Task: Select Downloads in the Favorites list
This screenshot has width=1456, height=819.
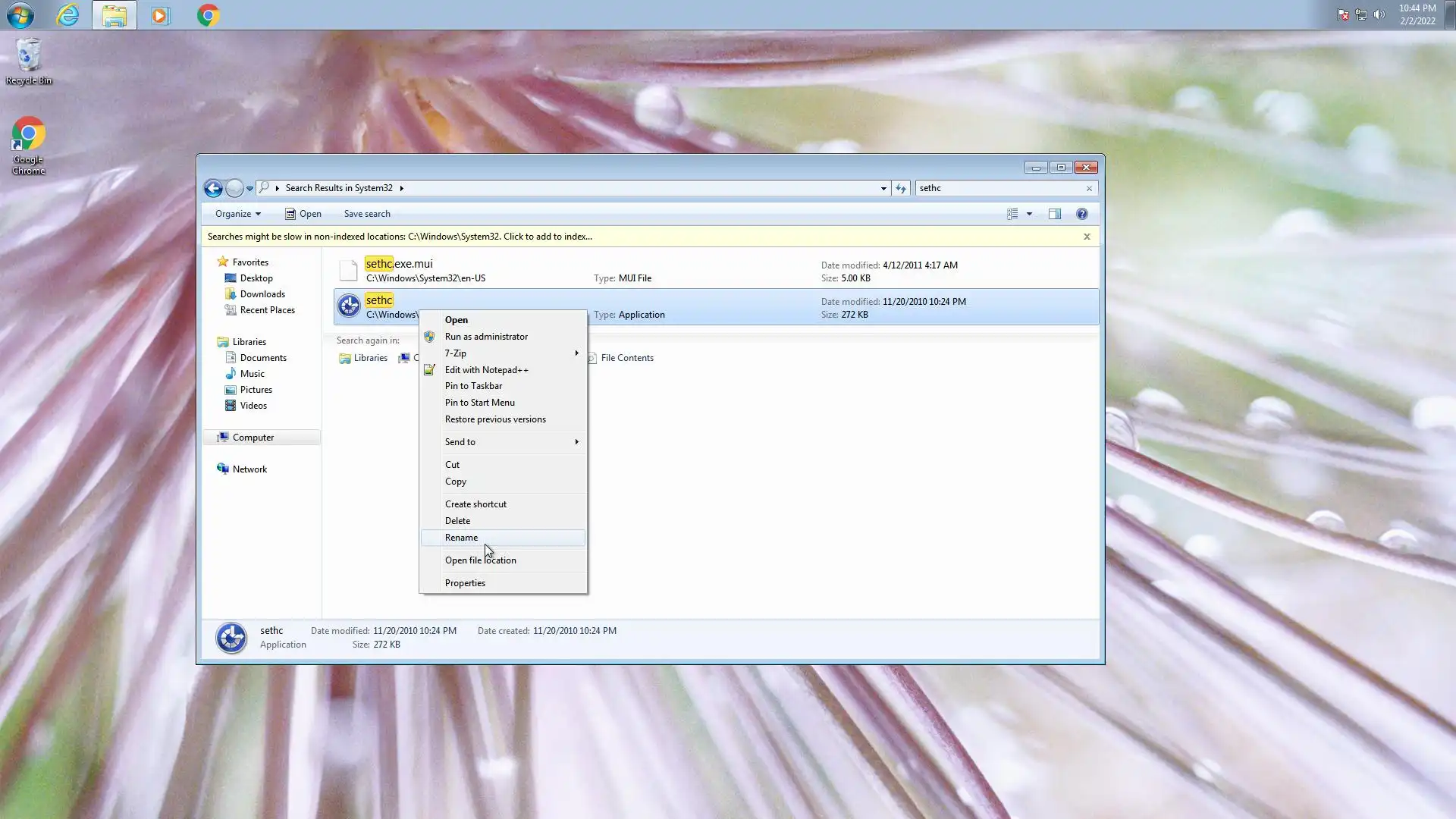Action: (x=262, y=294)
